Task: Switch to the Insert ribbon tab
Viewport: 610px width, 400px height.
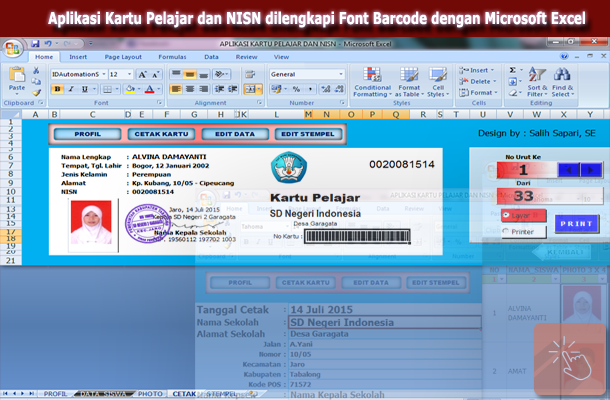Action: [78, 57]
